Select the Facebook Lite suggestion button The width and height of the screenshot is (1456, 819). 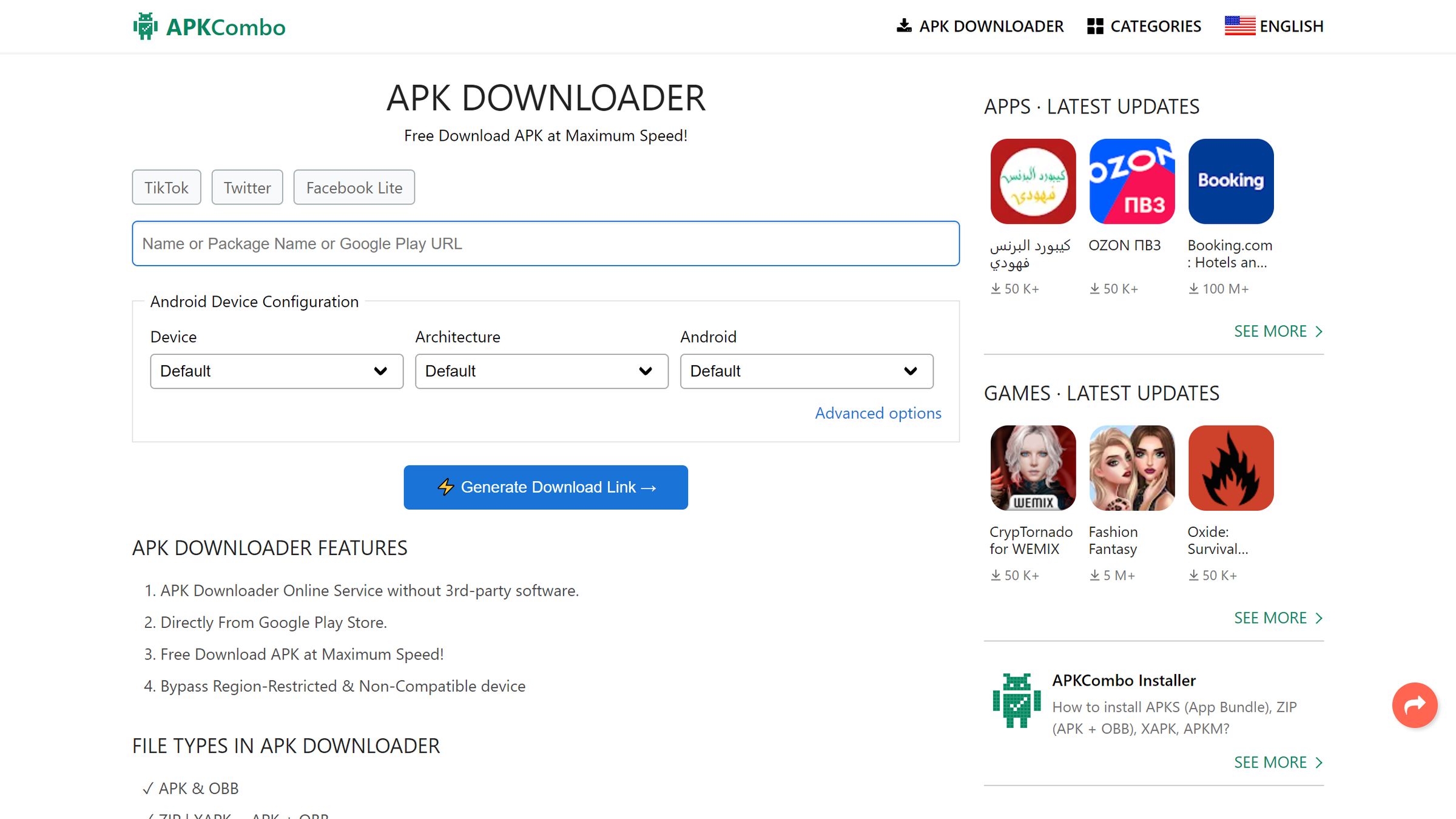[x=354, y=187]
